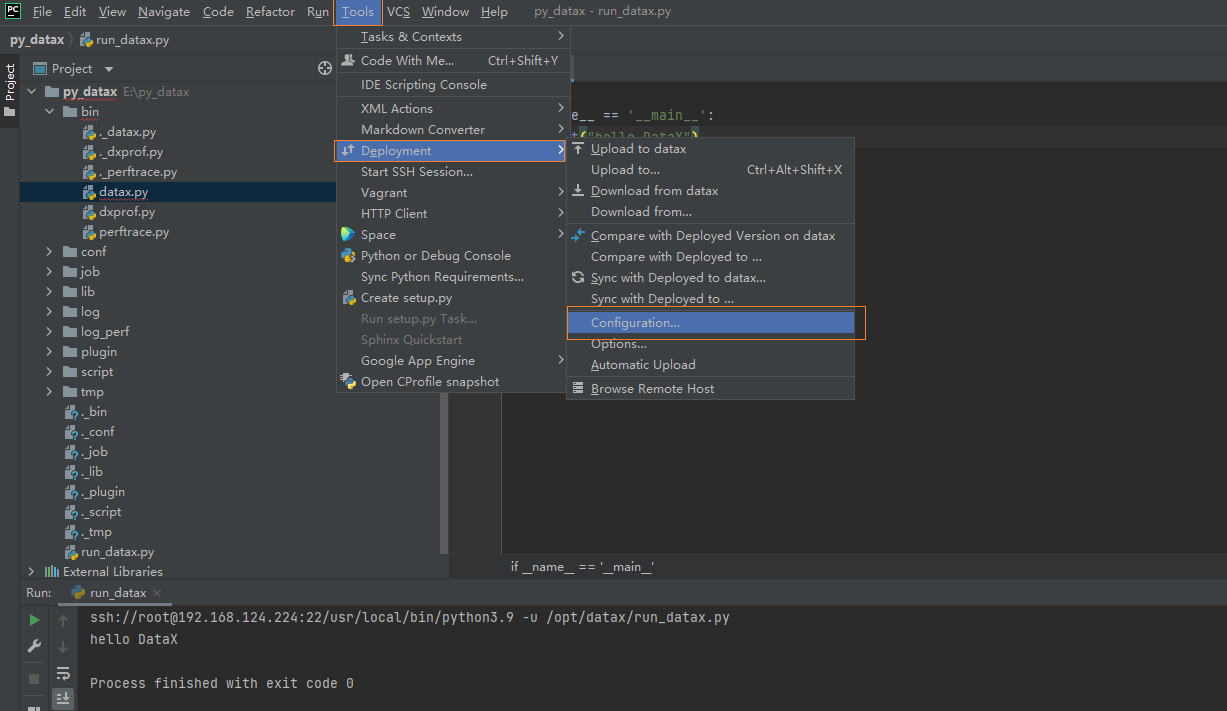Click the Sync with Deployed to datax icon
This screenshot has height=711, width=1227.
point(578,277)
